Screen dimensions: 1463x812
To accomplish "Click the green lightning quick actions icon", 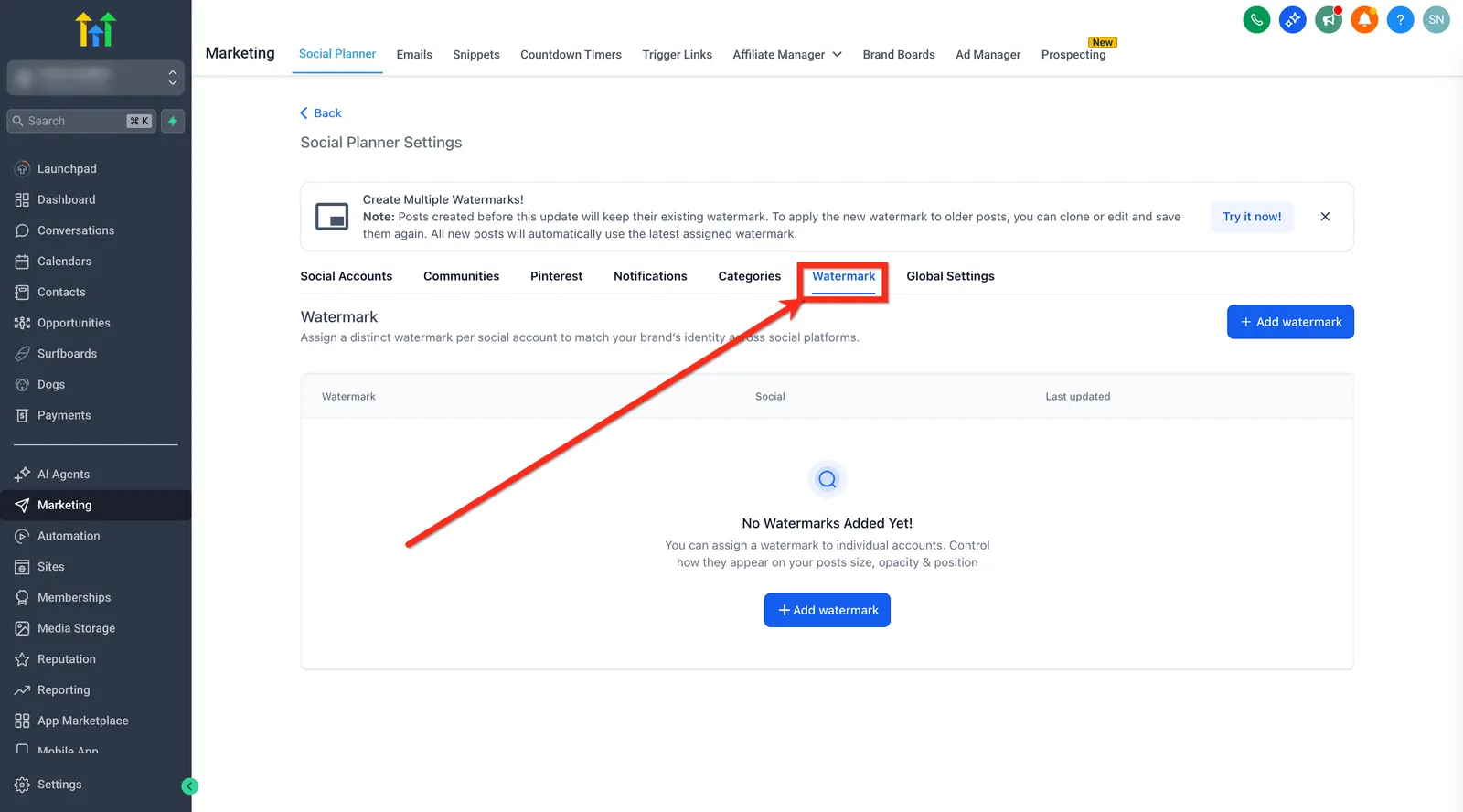I will pos(173,121).
